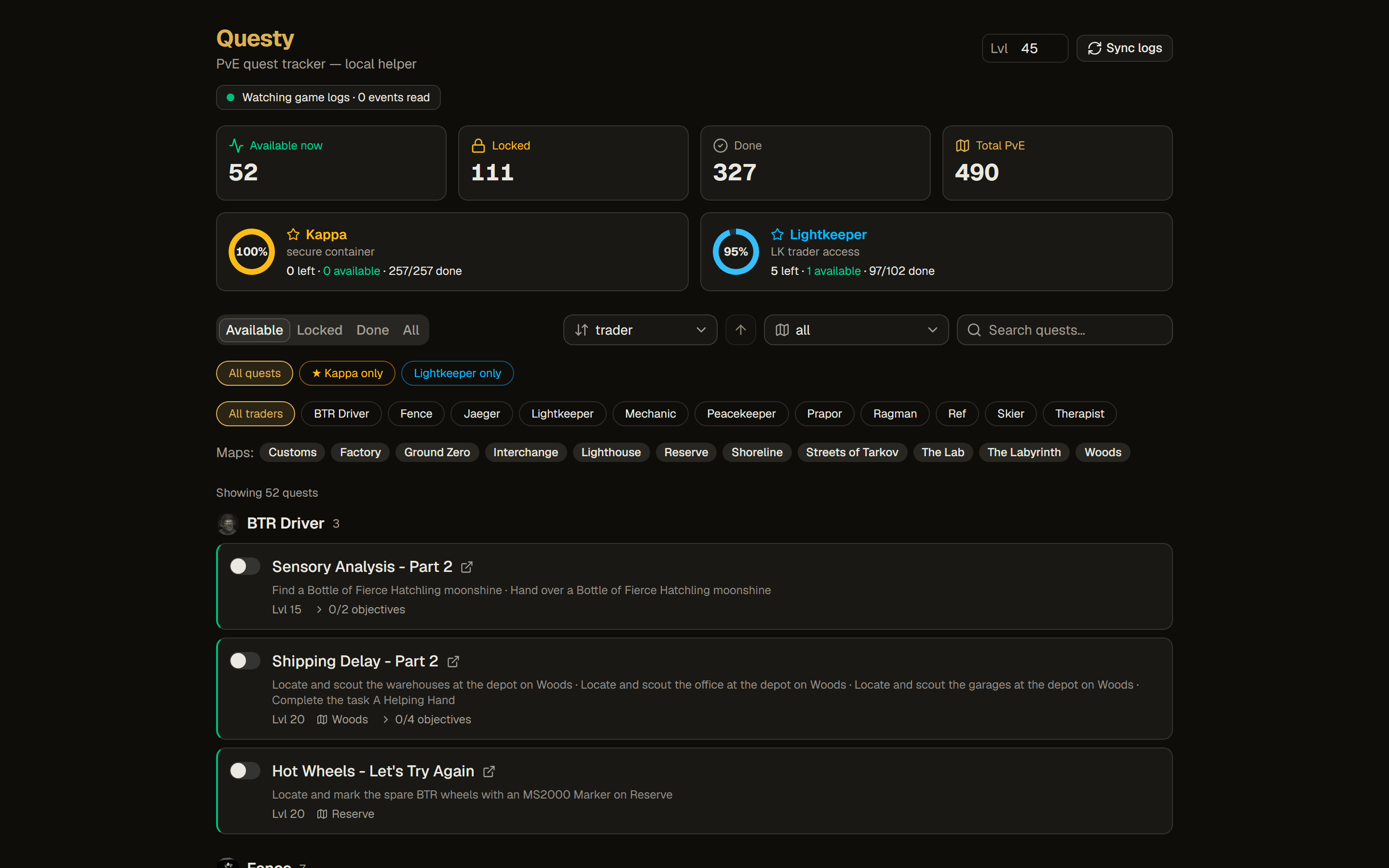Filter by the Woods map chip
Image resolution: width=1389 pixels, height=868 pixels.
(1103, 452)
